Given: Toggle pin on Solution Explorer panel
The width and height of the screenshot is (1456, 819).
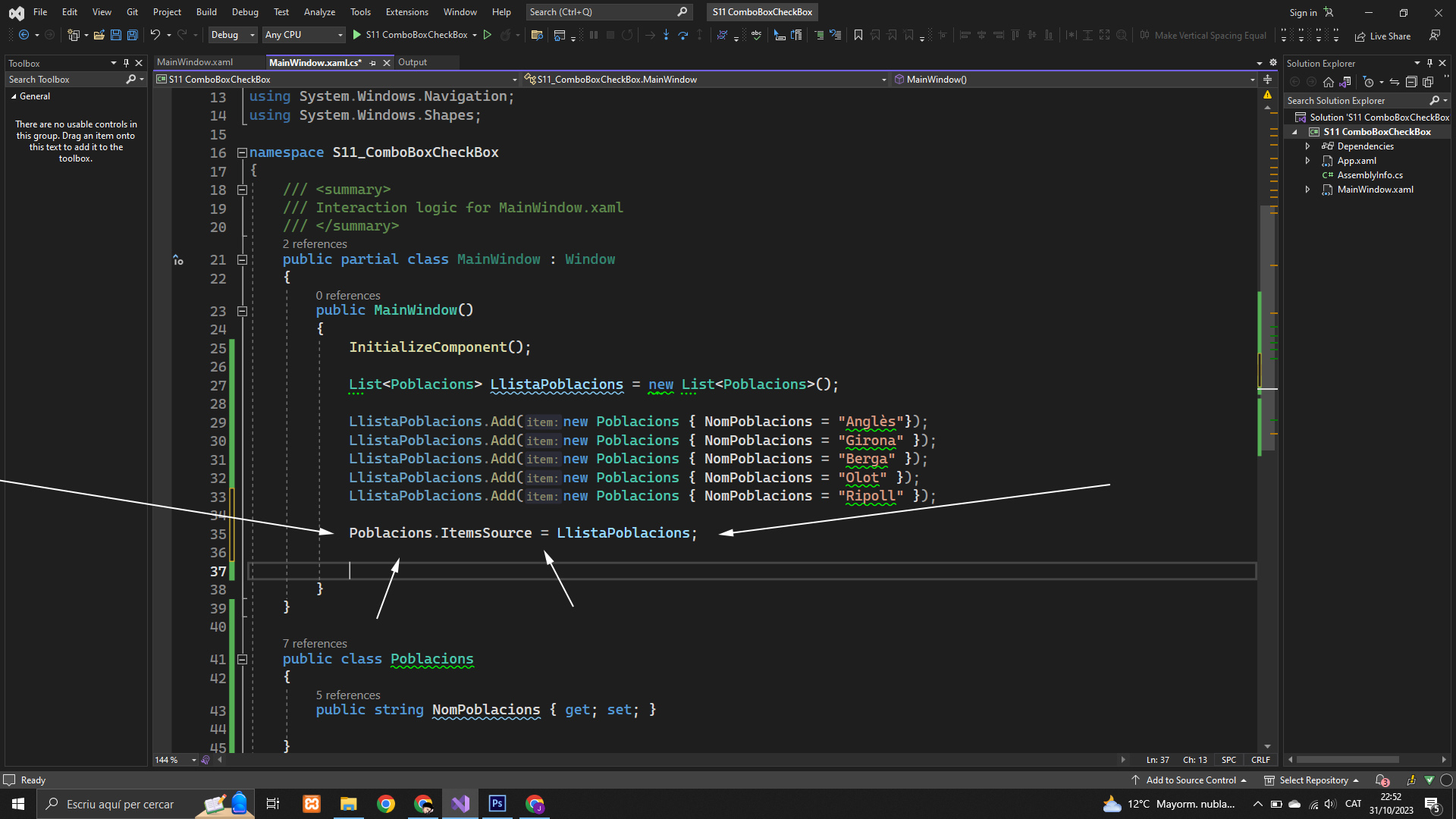Looking at the screenshot, I should point(1429,64).
